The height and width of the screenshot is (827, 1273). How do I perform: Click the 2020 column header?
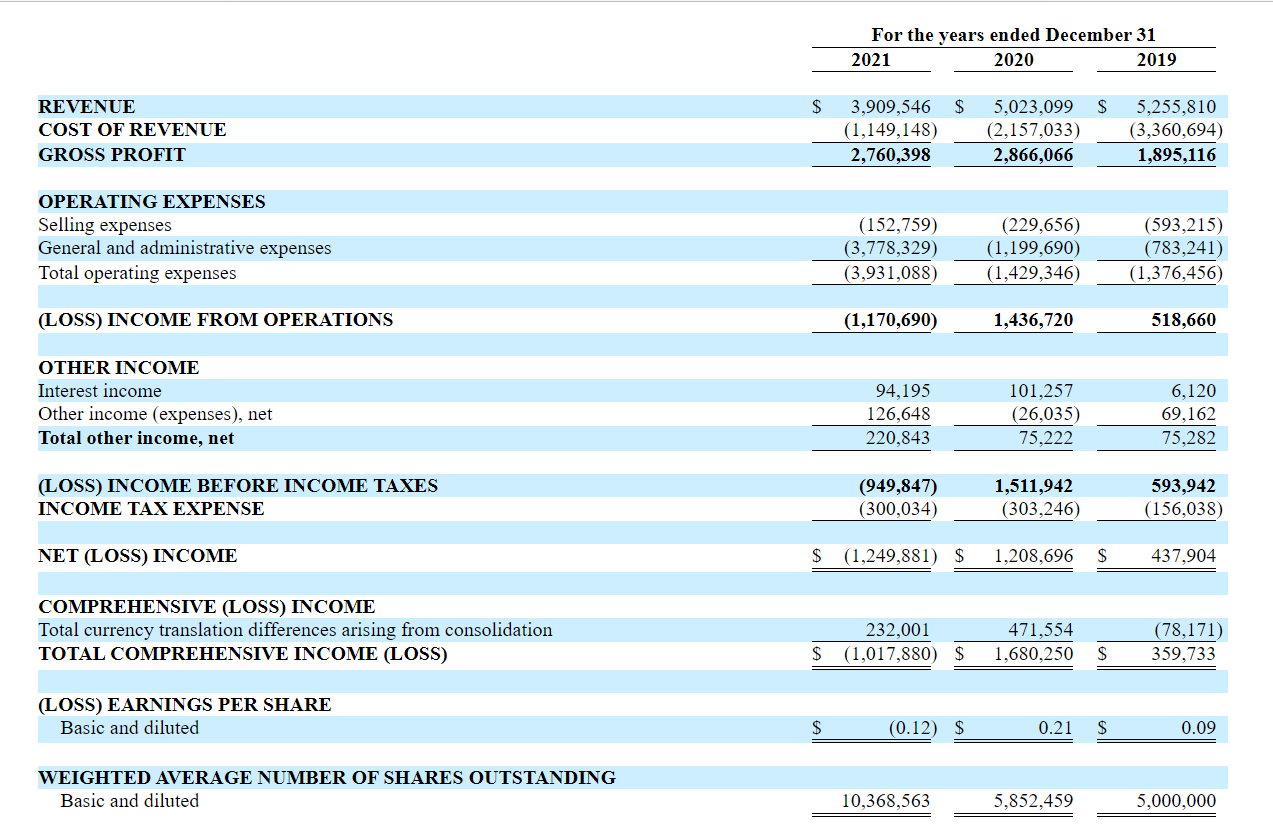coord(1013,60)
